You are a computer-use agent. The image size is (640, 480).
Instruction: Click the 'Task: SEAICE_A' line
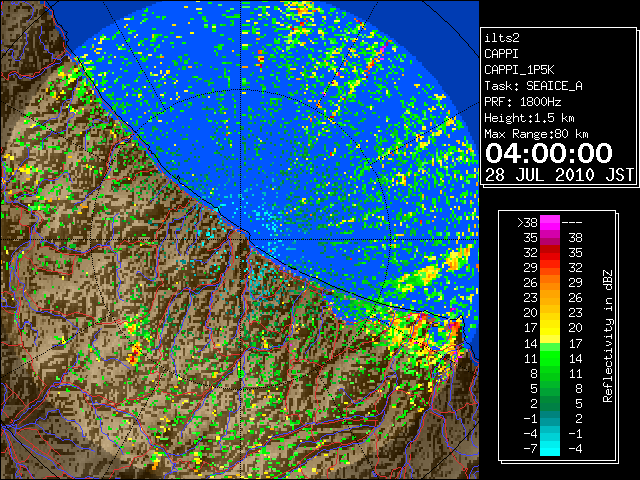[533, 86]
